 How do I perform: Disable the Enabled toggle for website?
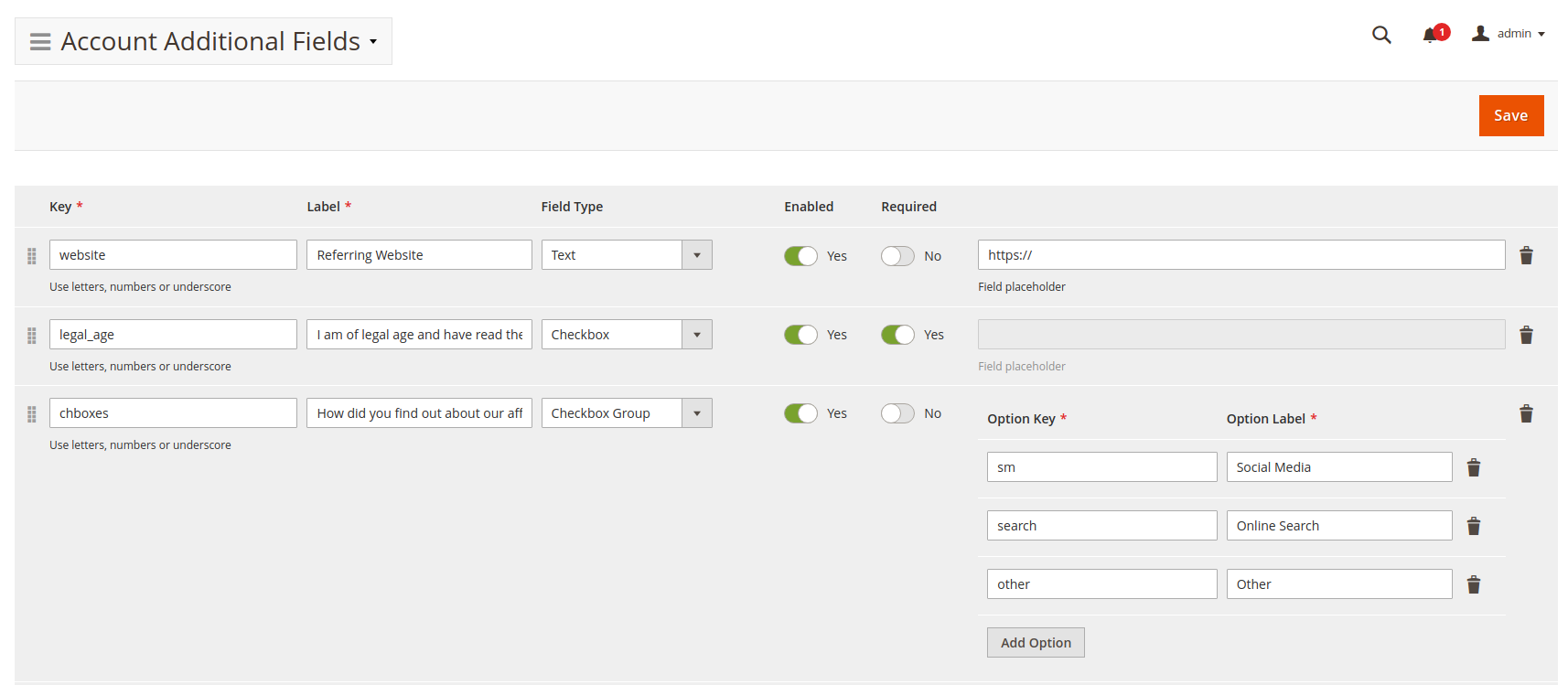[800, 256]
